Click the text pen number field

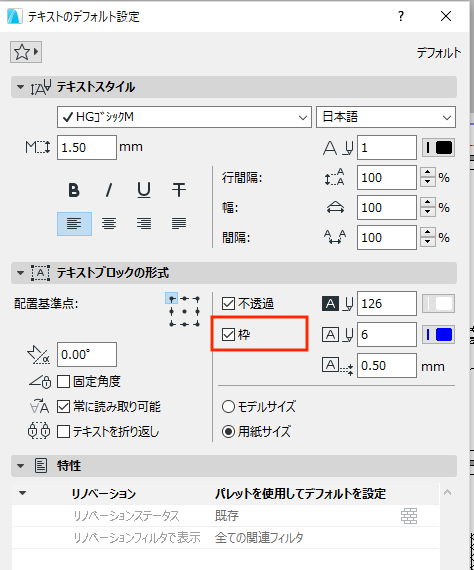coord(387,148)
